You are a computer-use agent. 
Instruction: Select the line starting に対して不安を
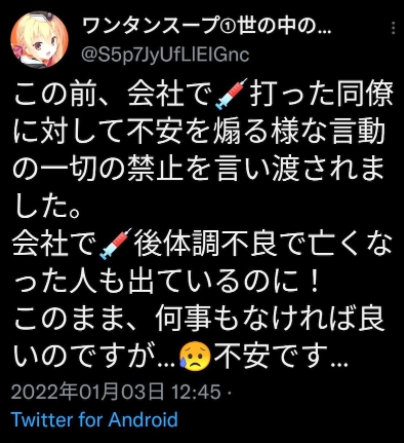(199, 132)
